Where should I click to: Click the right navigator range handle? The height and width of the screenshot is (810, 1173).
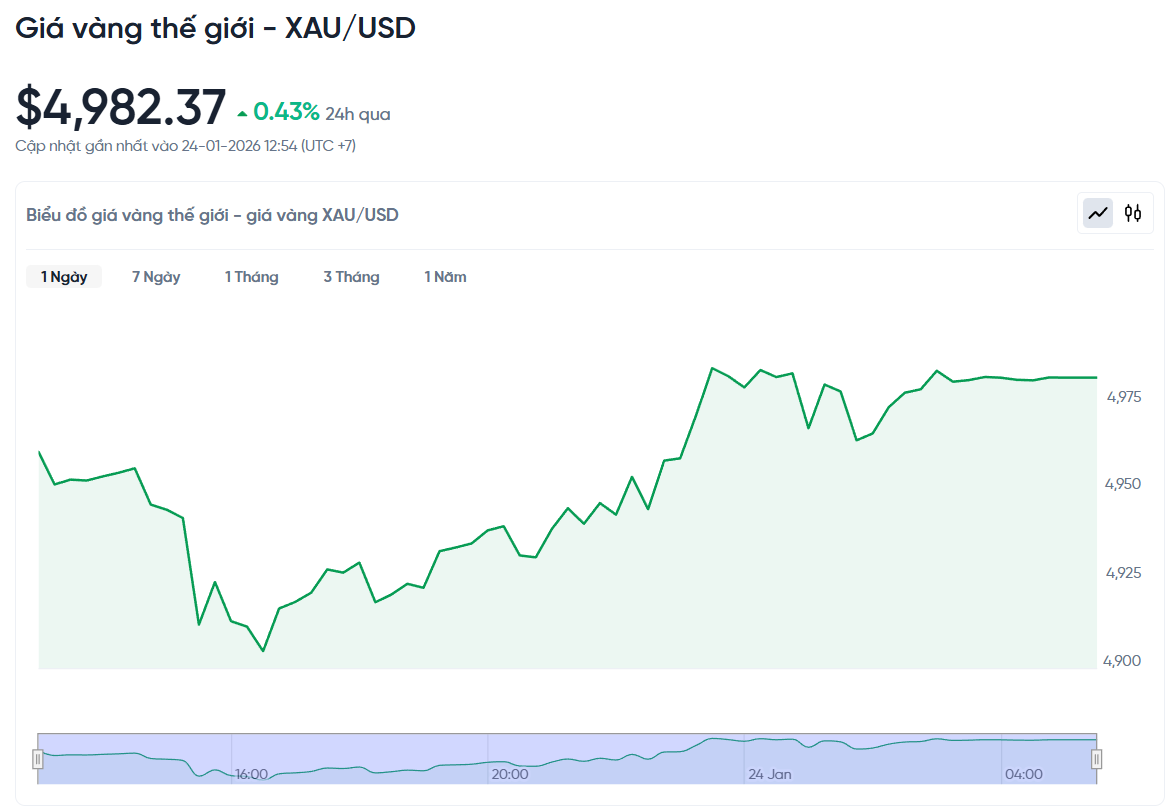[x=1097, y=759]
